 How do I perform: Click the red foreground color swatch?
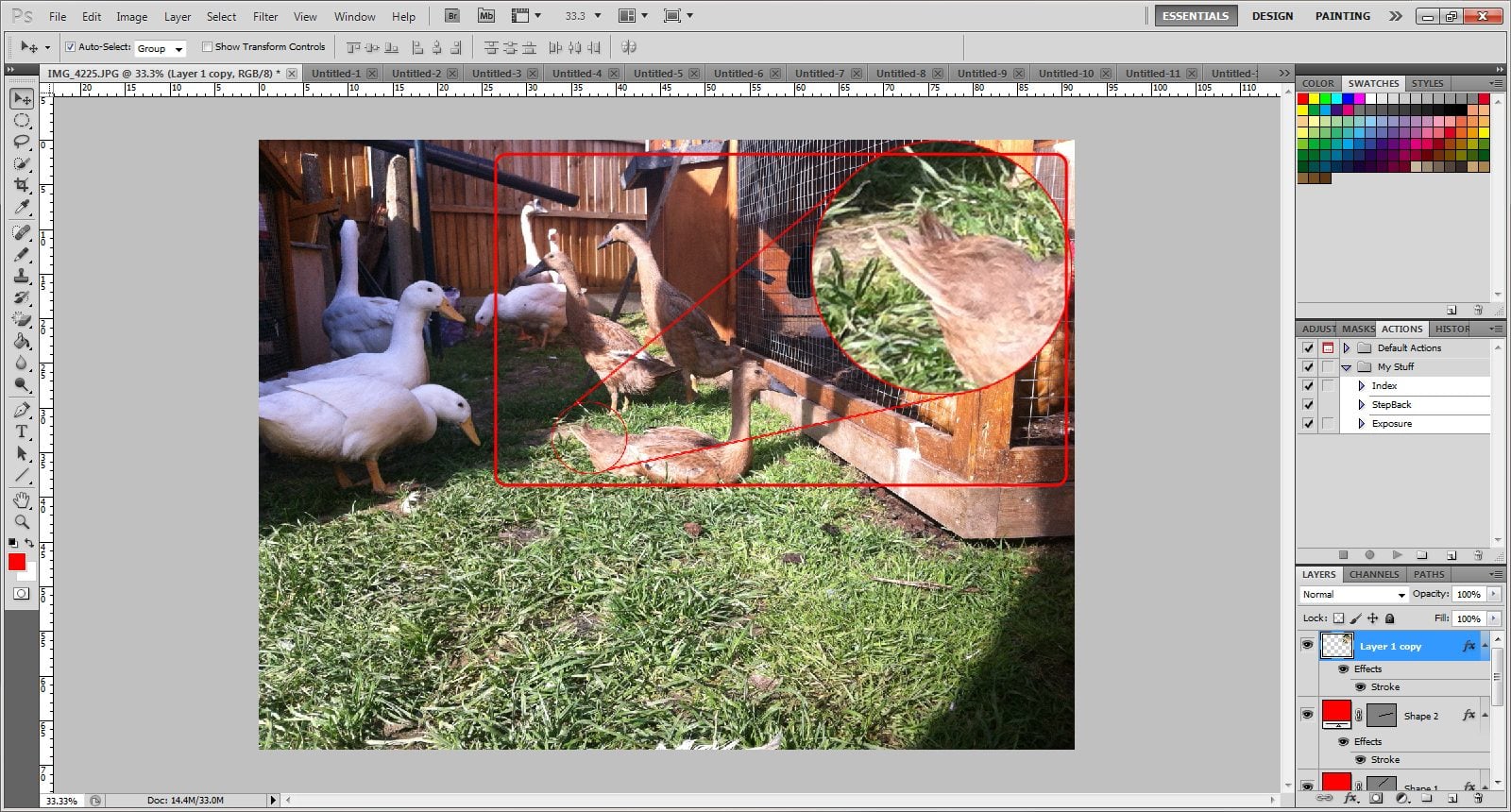[x=17, y=562]
